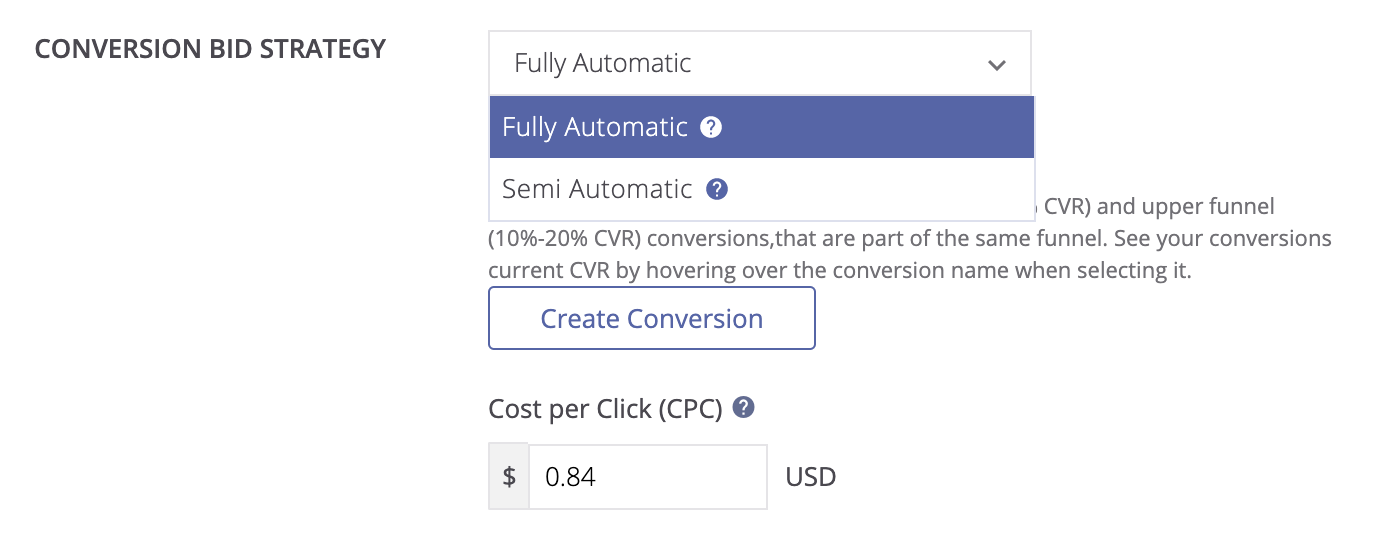1392x546 pixels.
Task: Click the CONVERSION BID STRATEGY heading
Action: pyautogui.click(x=210, y=49)
